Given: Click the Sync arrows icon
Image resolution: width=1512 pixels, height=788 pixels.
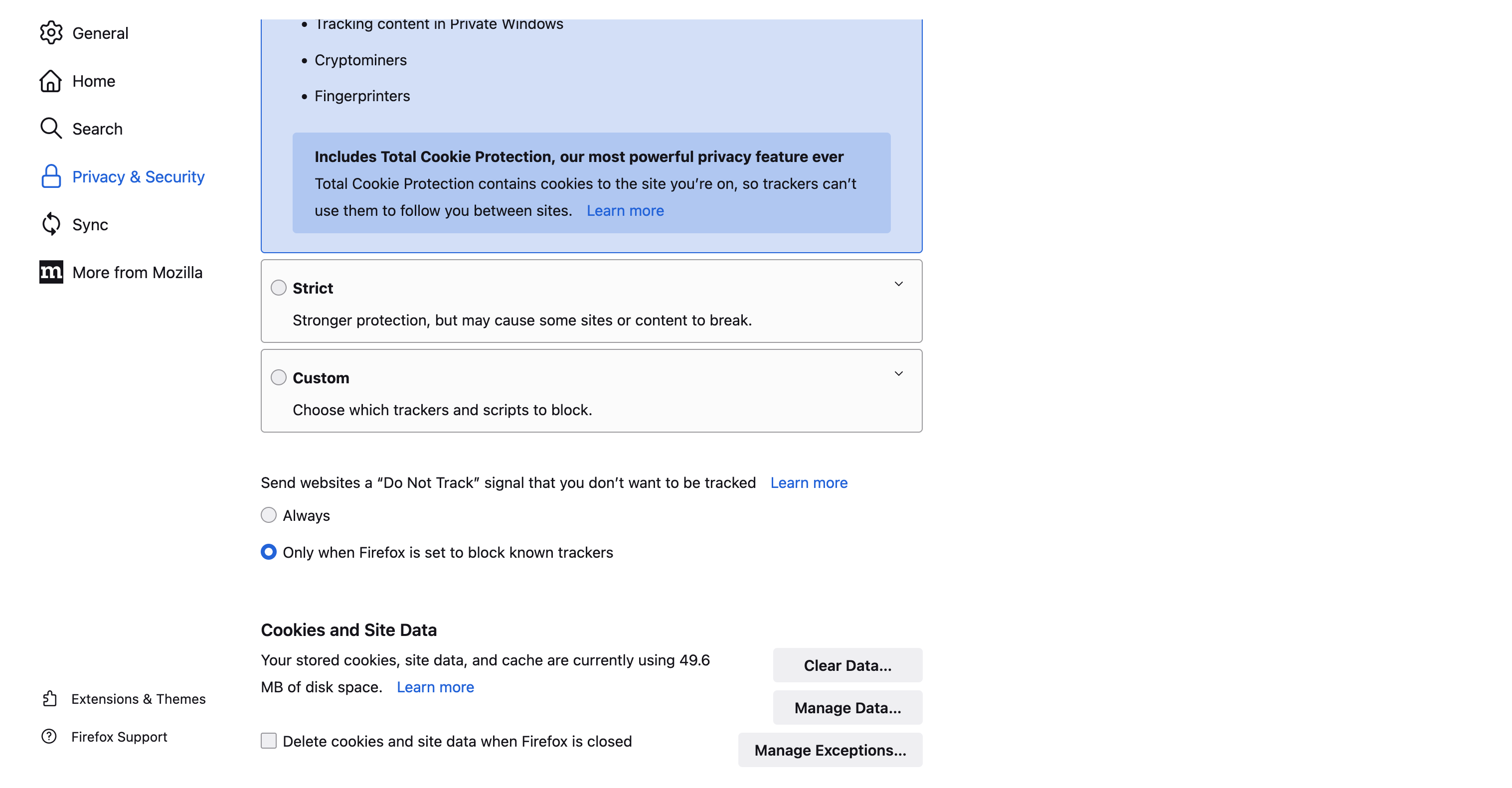Looking at the screenshot, I should tap(51, 224).
